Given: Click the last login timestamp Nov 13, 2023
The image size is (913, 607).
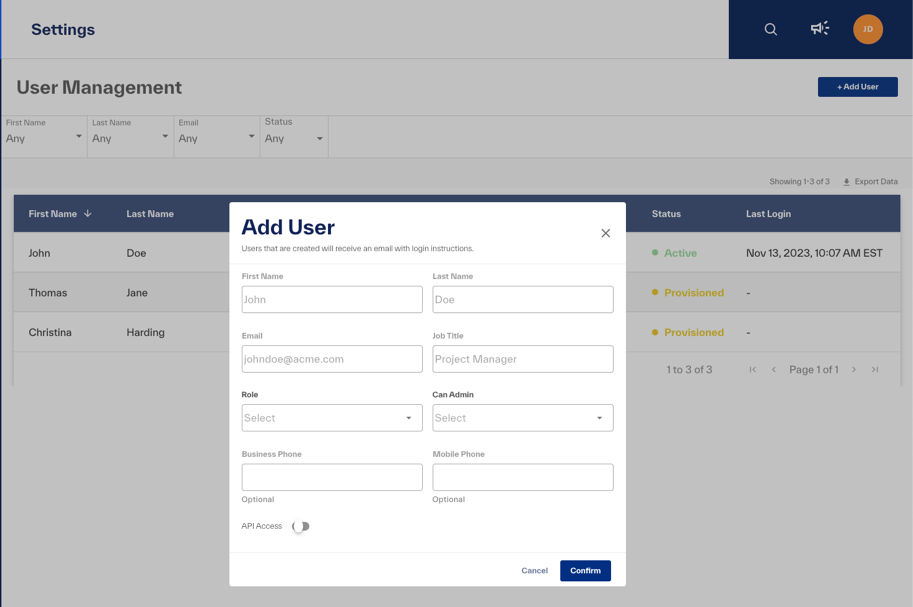Looking at the screenshot, I should (x=814, y=253).
